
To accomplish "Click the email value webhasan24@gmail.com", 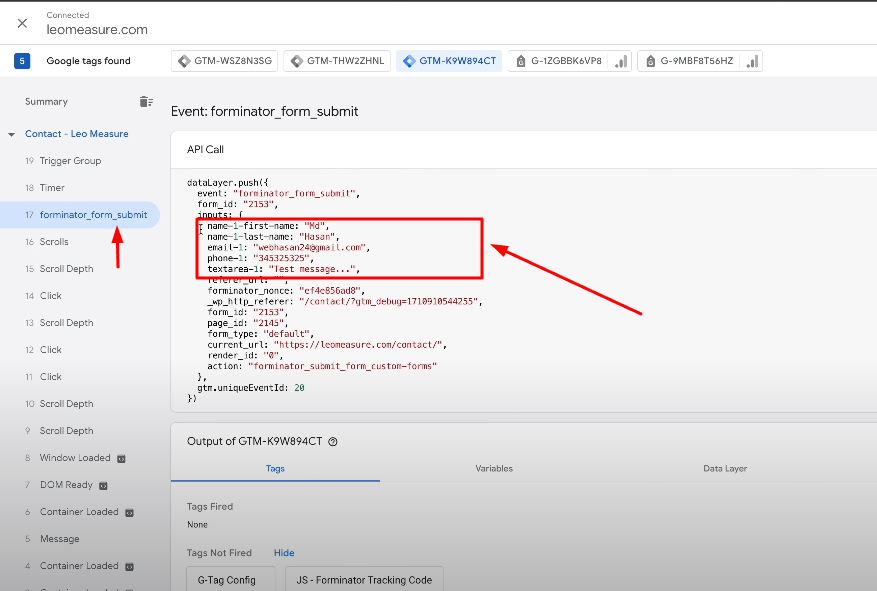I will [x=309, y=247].
